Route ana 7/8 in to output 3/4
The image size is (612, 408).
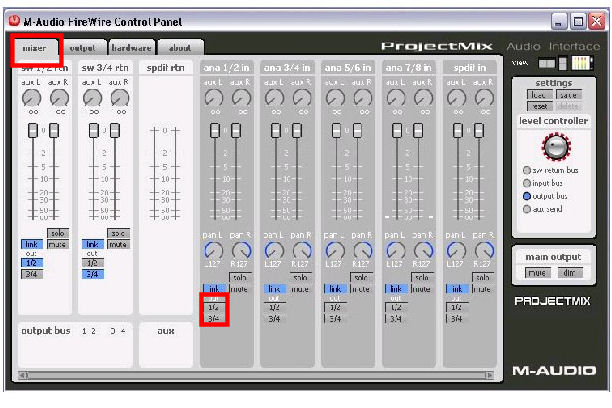395,319
